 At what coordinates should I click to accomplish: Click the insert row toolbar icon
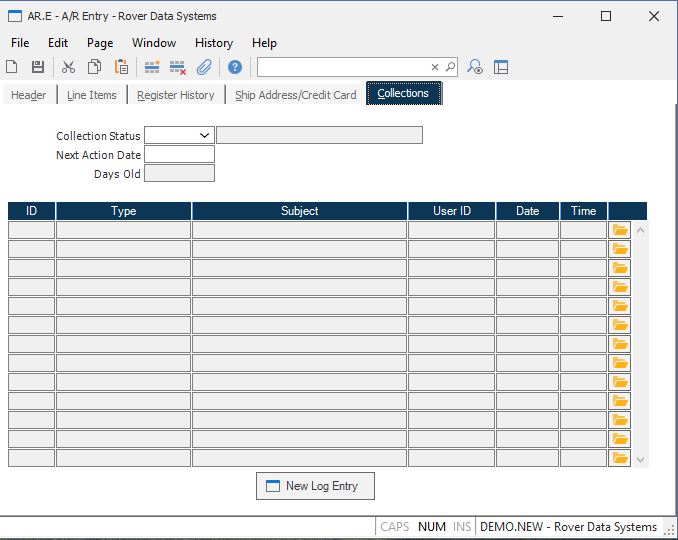152,67
